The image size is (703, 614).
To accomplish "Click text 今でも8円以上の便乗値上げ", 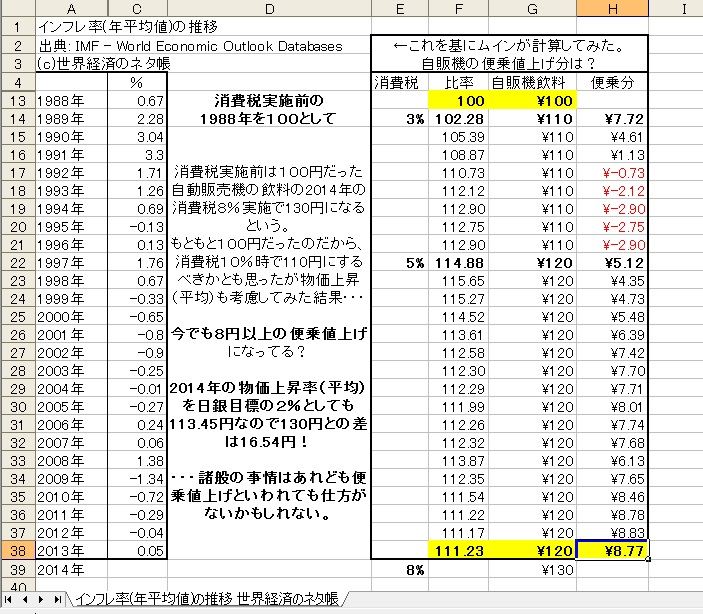I will click(269, 334).
